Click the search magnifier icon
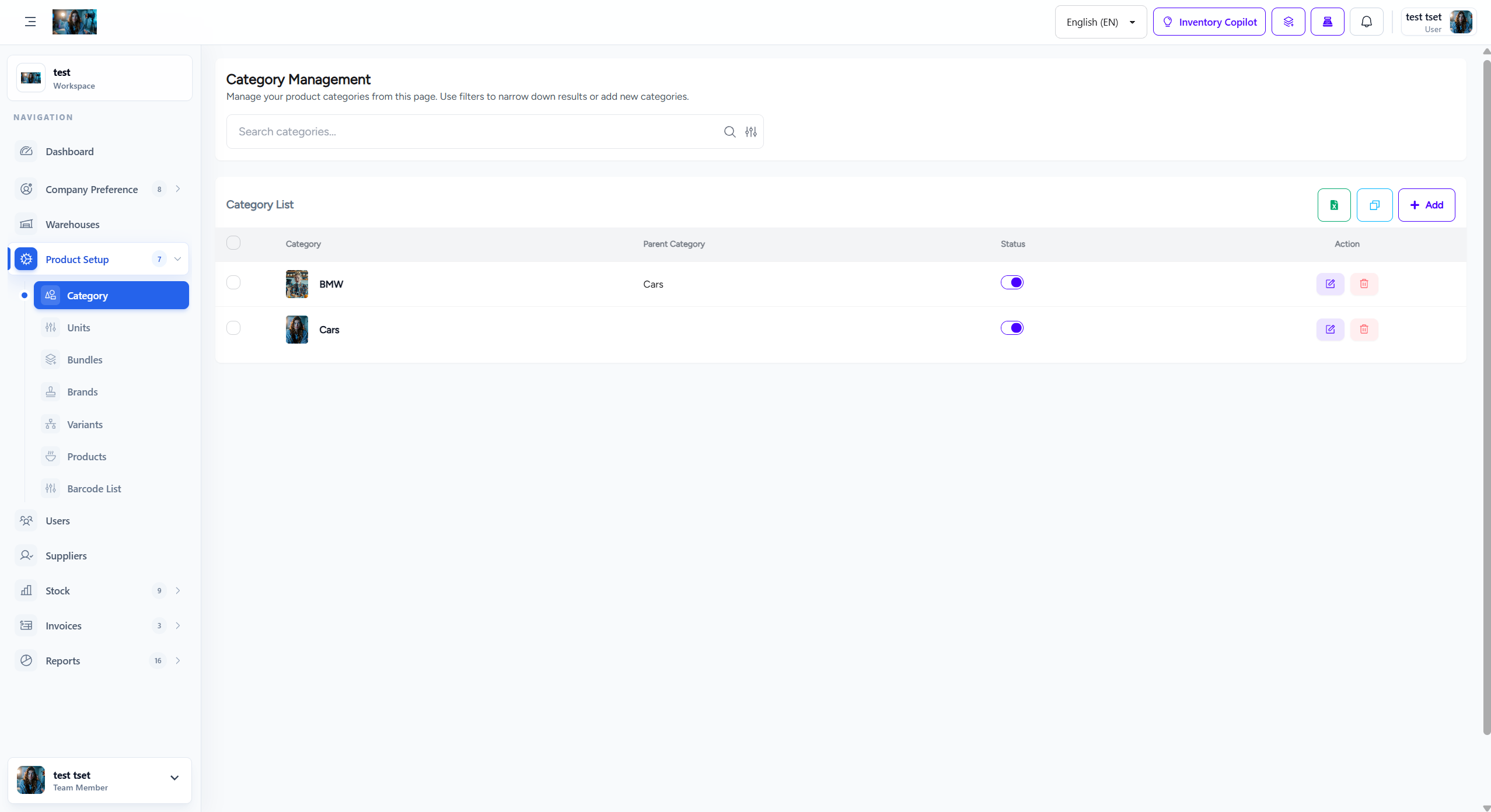Screen dimensions: 1491x812 pos(729,132)
